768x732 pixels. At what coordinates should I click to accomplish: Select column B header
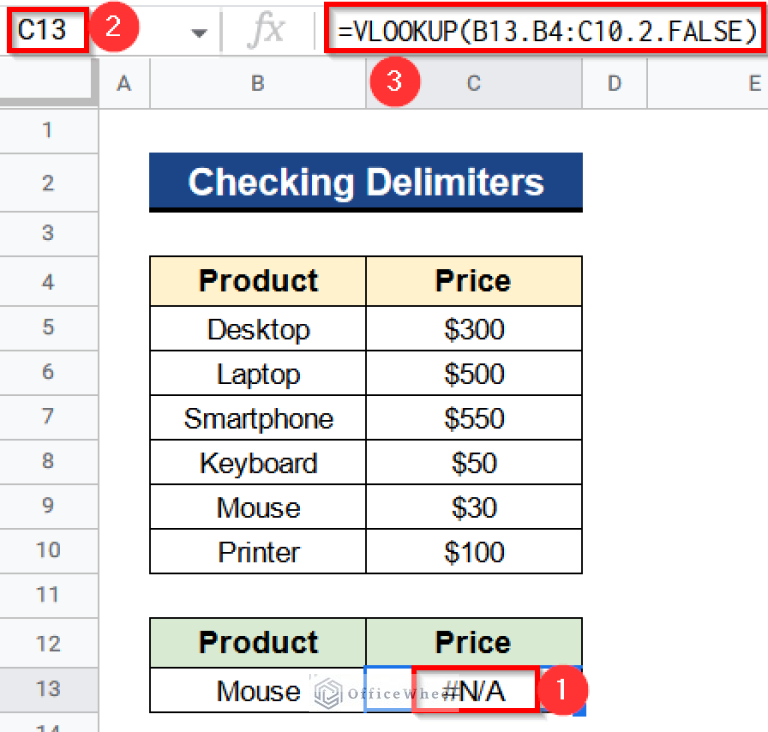point(257,85)
